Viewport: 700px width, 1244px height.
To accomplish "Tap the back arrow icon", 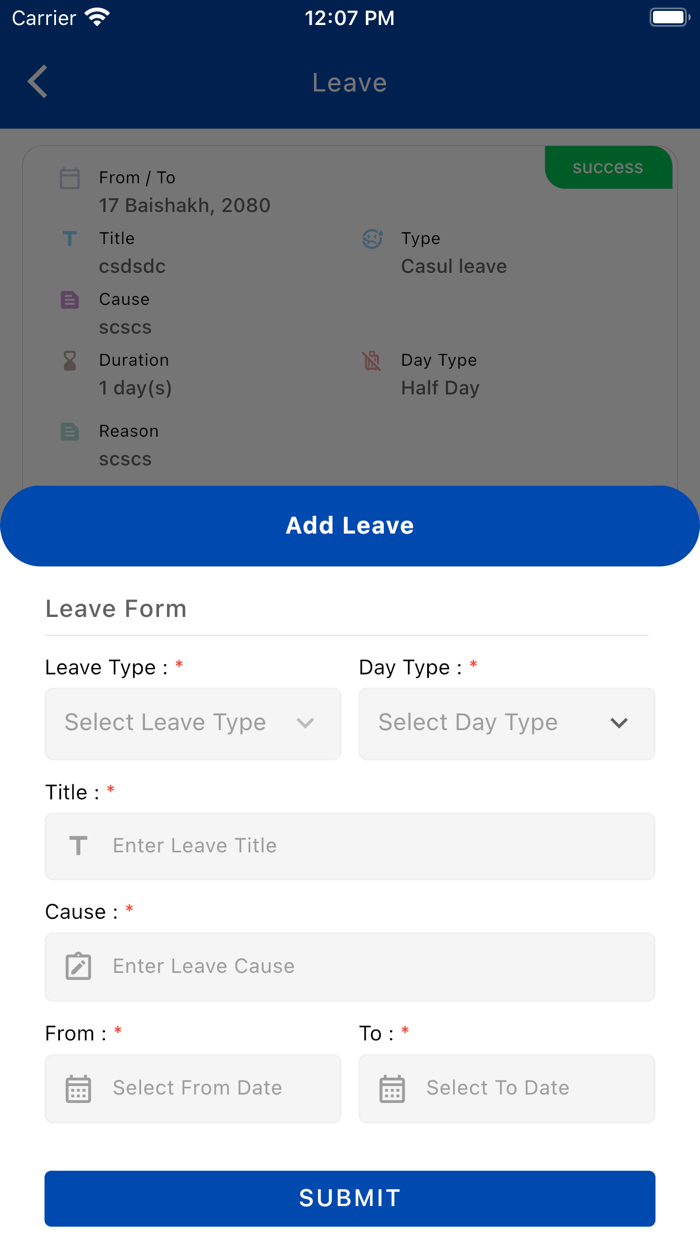I will coord(38,82).
